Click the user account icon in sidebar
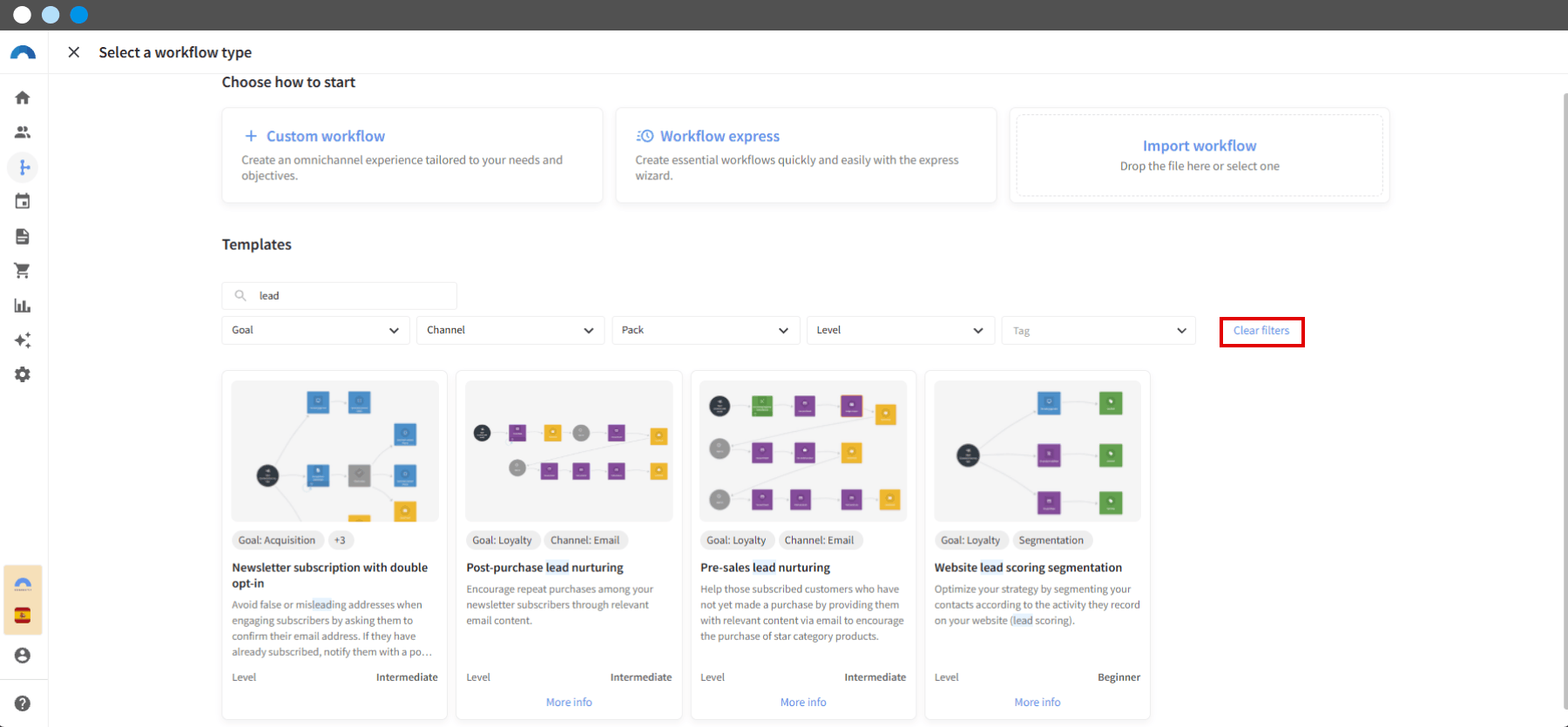This screenshot has height=727, width=1568. click(x=23, y=656)
